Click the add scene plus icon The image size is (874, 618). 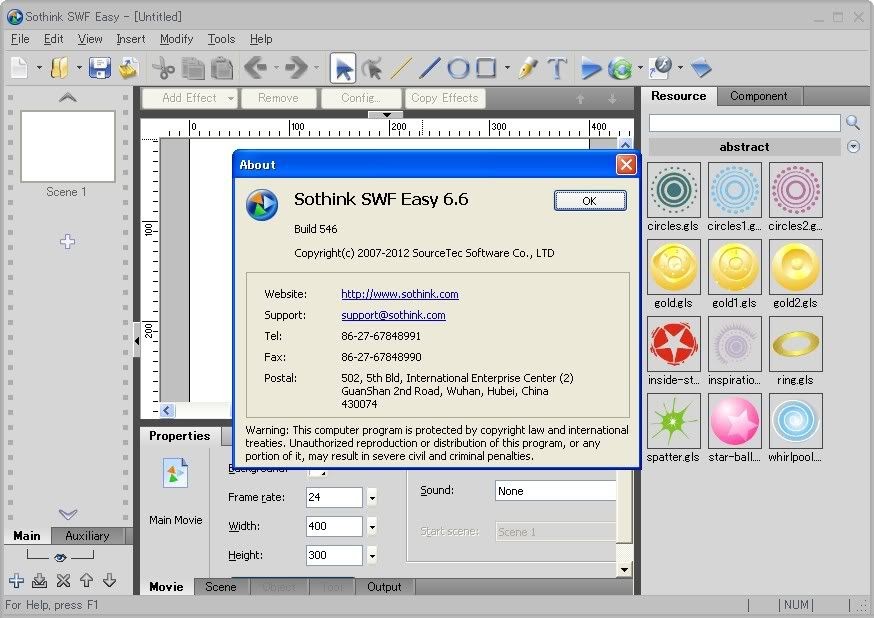[67, 241]
